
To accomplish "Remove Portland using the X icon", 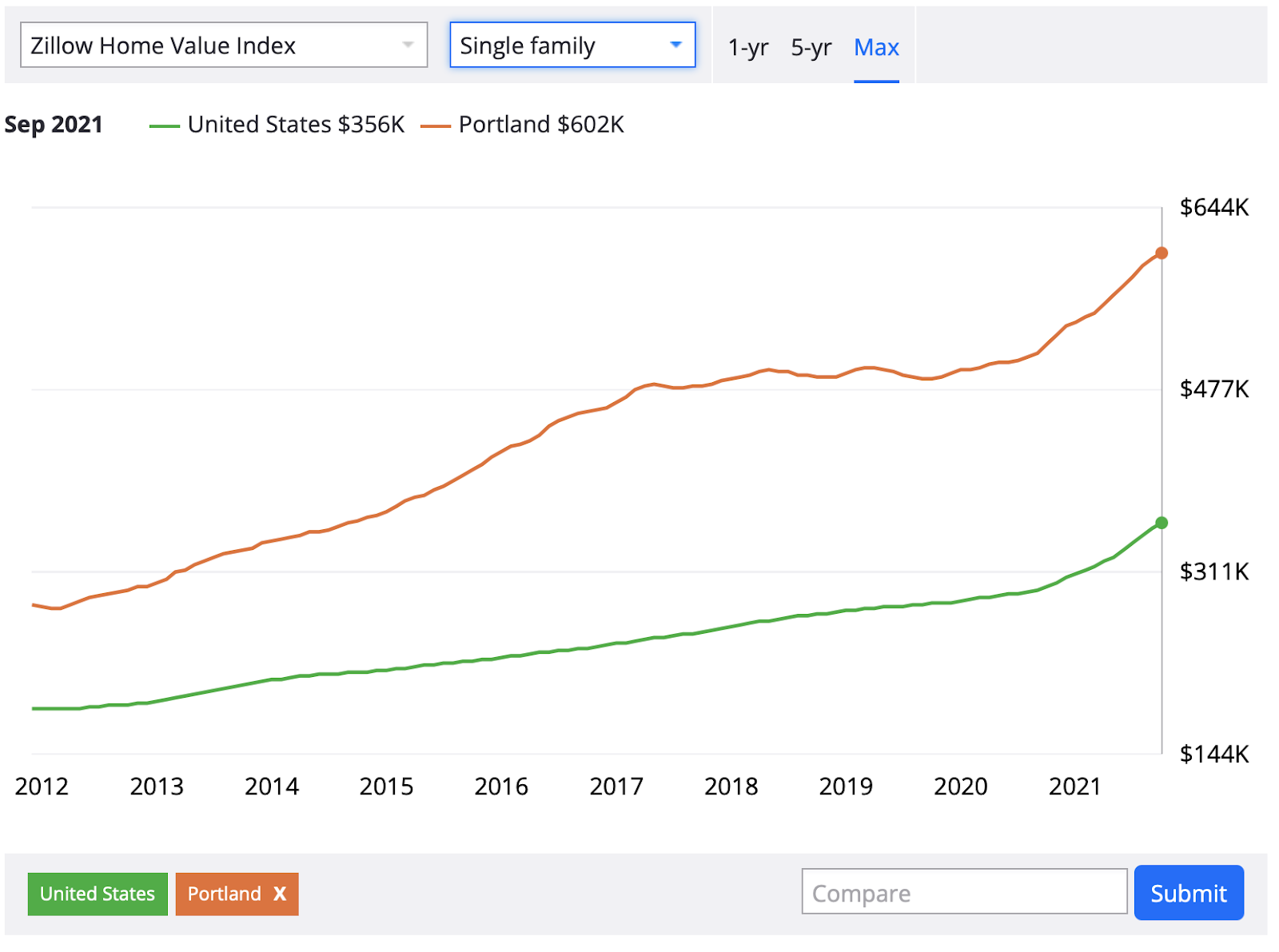I will (x=280, y=894).
